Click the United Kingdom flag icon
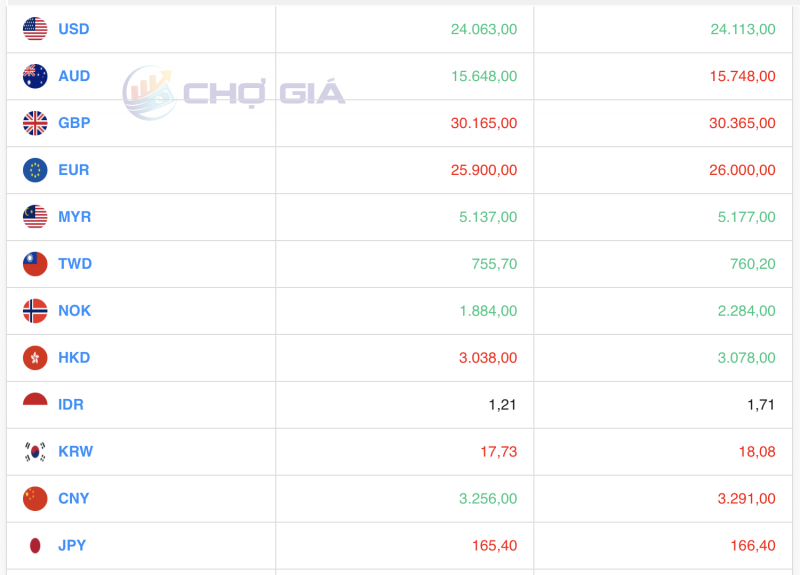The image size is (800, 575). point(35,123)
